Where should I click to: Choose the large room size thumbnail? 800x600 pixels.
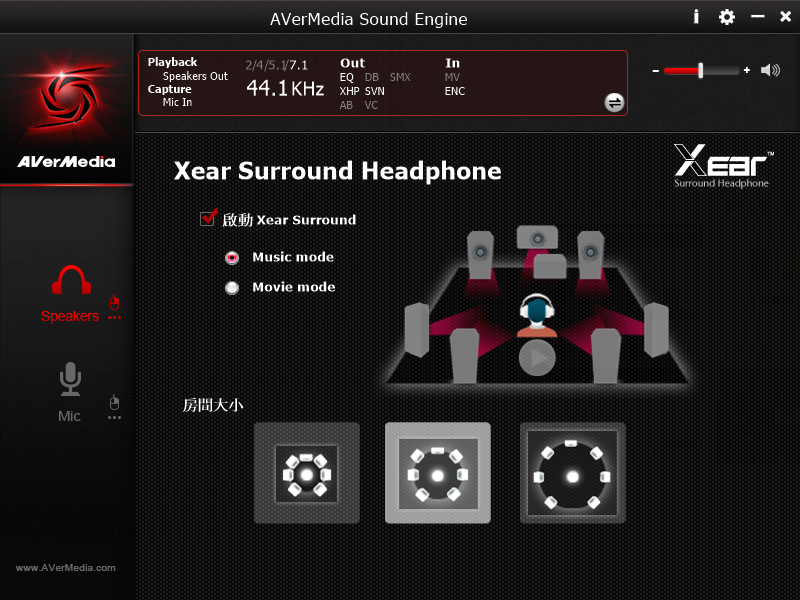pos(572,473)
